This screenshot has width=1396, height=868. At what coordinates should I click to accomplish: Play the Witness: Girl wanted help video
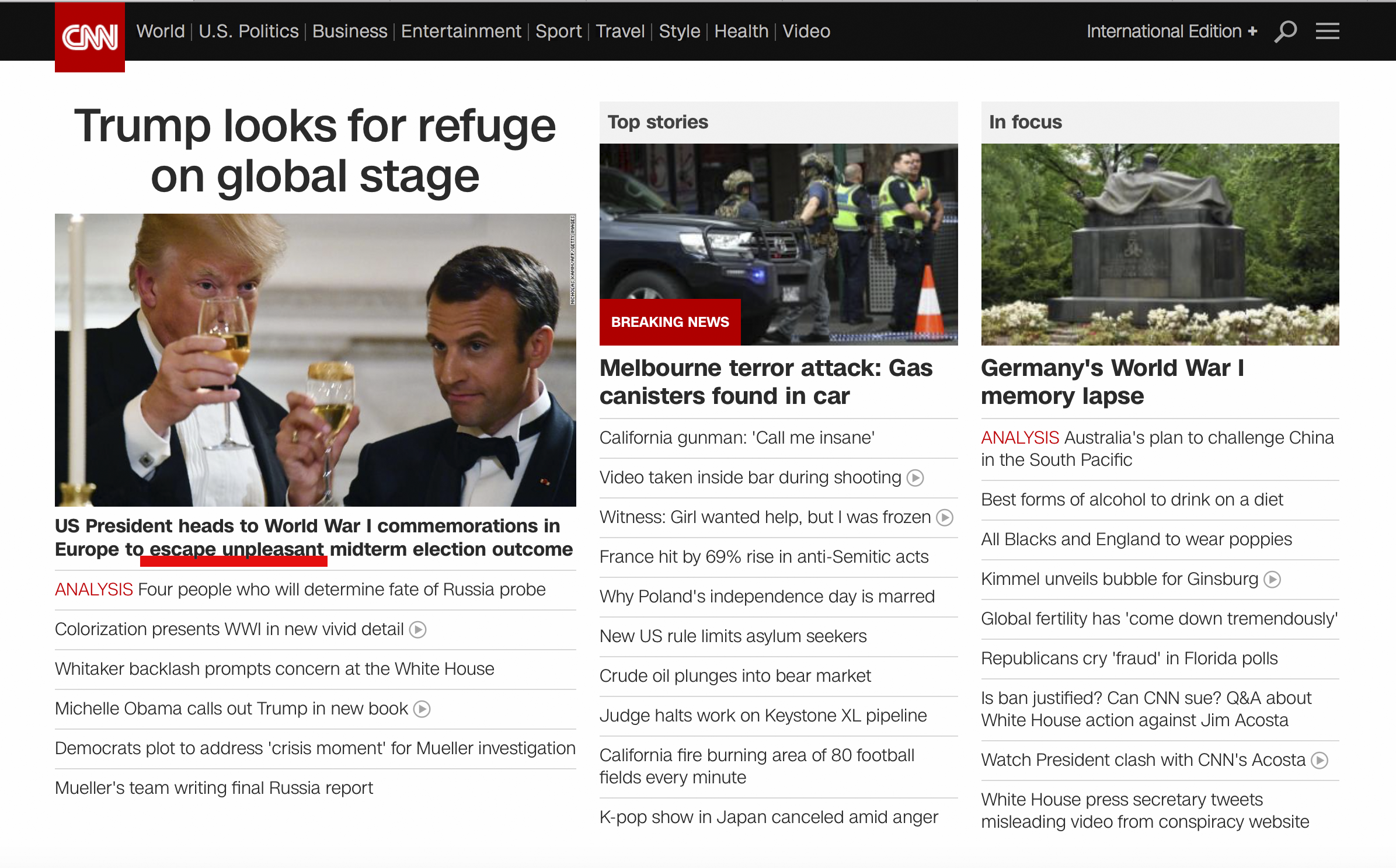[x=944, y=518]
